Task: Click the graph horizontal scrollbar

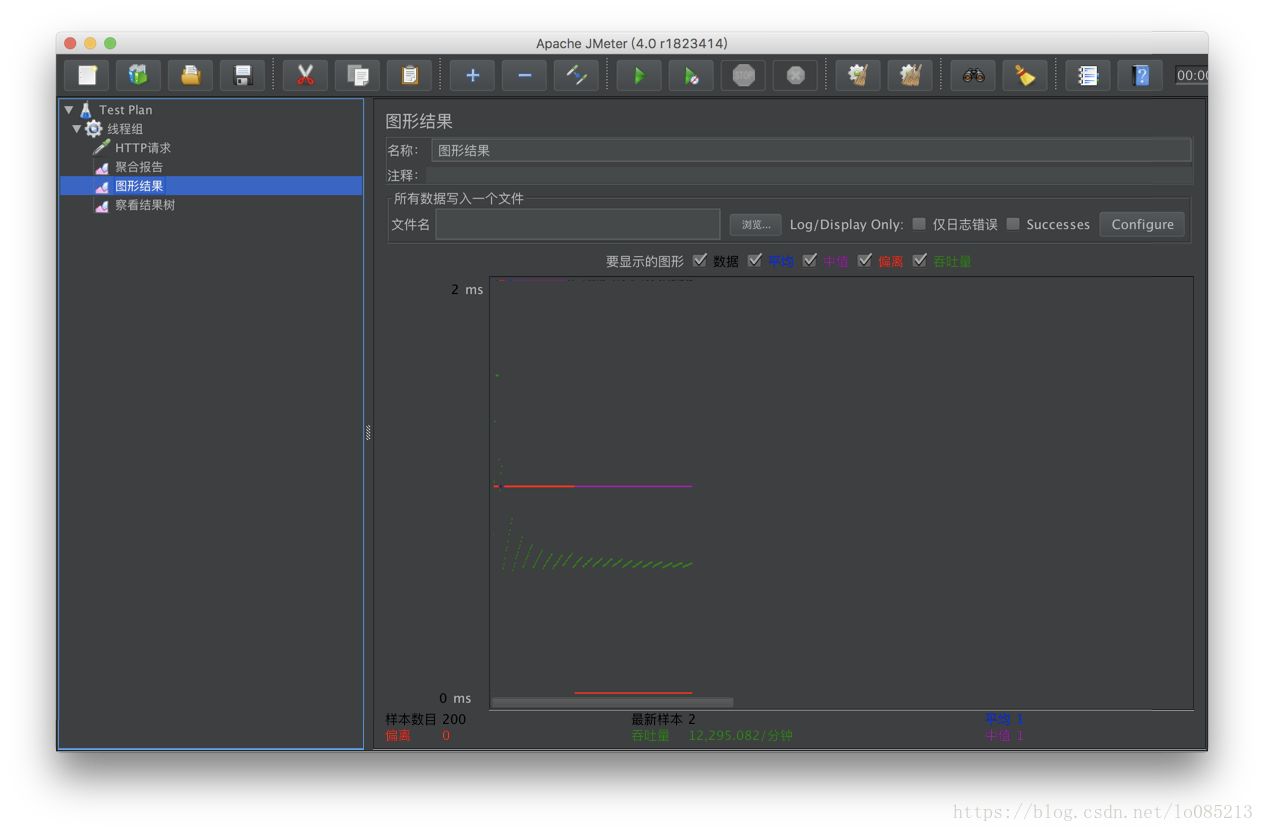Action: pyautogui.click(x=613, y=702)
